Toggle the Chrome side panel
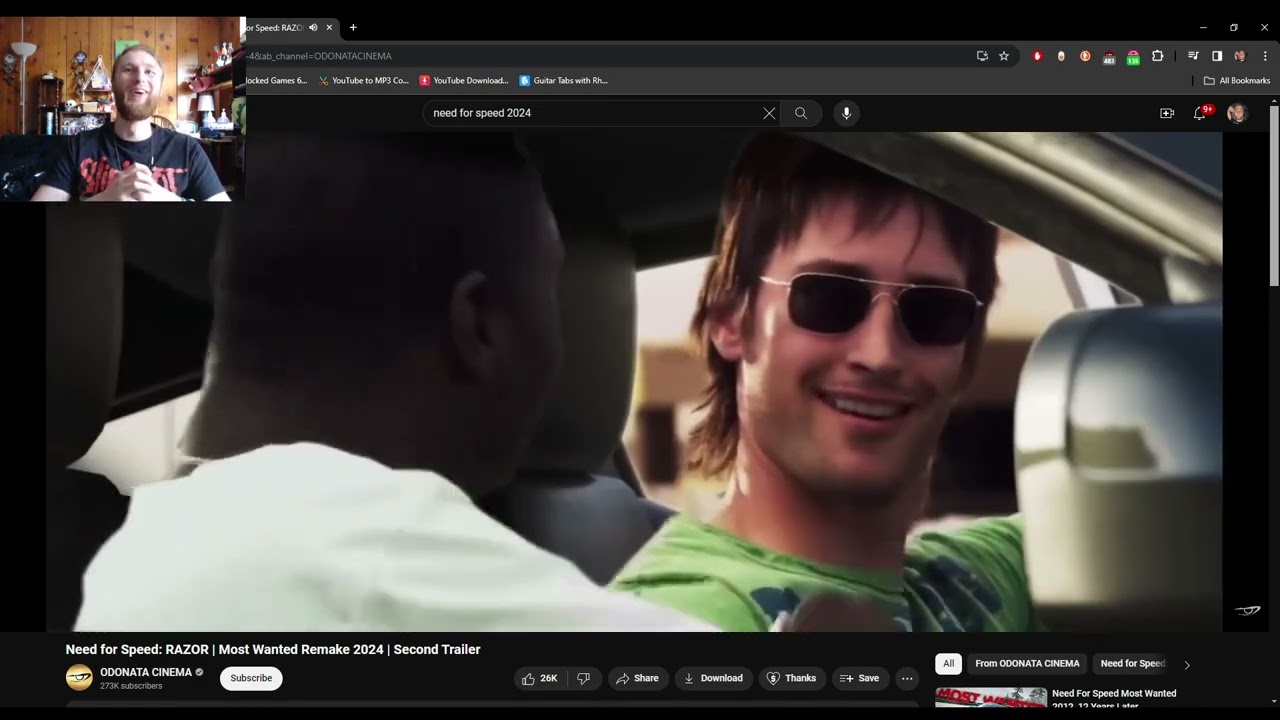This screenshot has width=1280, height=720. [x=1217, y=56]
